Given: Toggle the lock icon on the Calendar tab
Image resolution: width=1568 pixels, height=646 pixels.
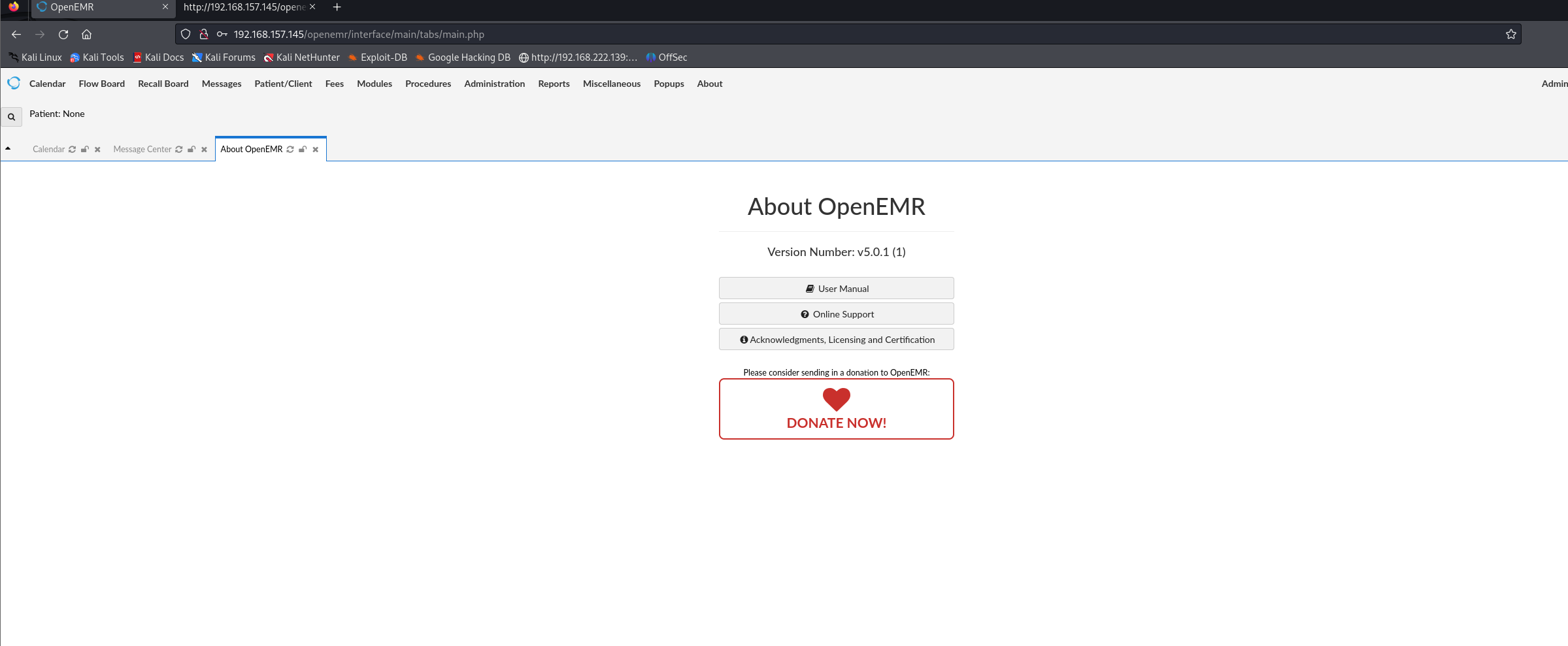Looking at the screenshot, I should pyautogui.click(x=85, y=150).
